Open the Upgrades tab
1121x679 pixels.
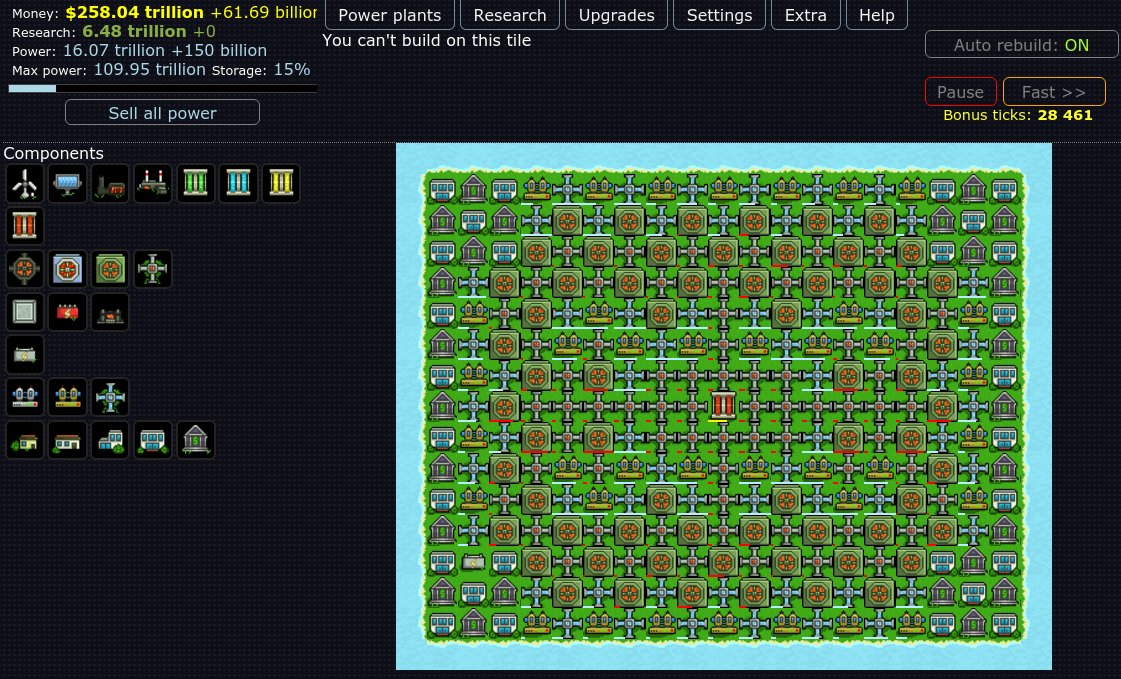[616, 15]
